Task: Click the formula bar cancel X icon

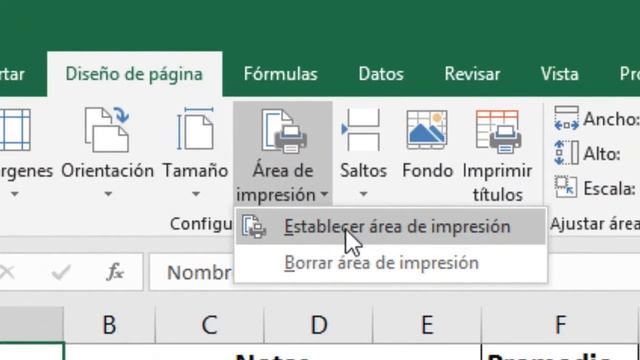Action: [7, 272]
